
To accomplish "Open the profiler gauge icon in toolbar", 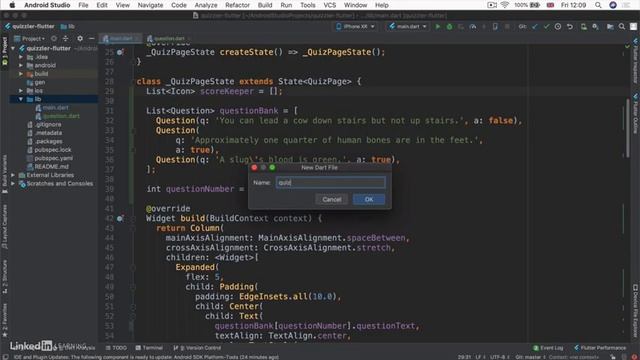I will click(473, 27).
